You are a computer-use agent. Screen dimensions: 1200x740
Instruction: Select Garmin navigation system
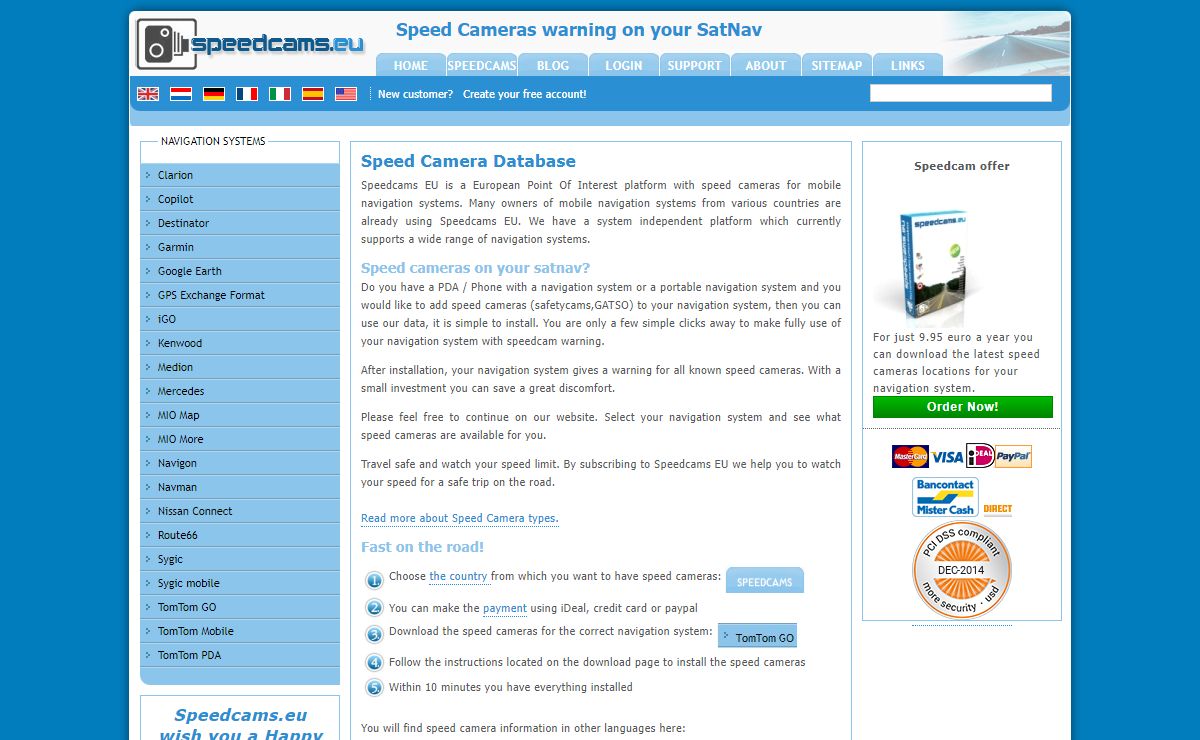click(x=240, y=247)
